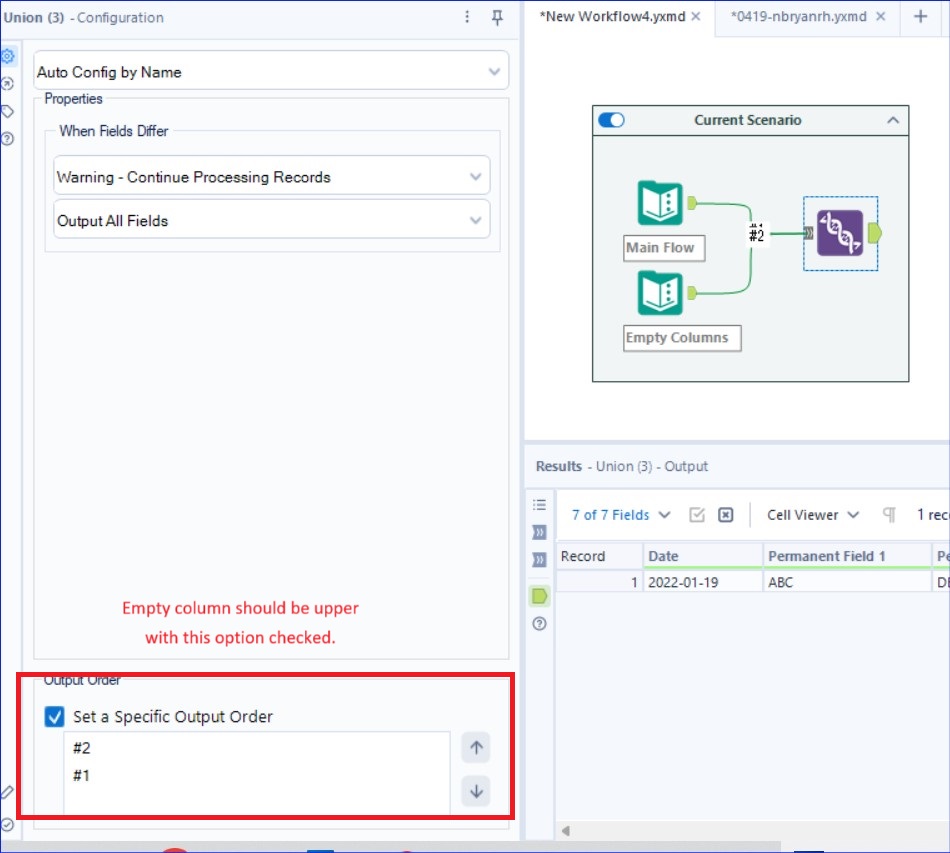Uncheck Set a Specific Output Order
950x853 pixels.
pos(53,717)
